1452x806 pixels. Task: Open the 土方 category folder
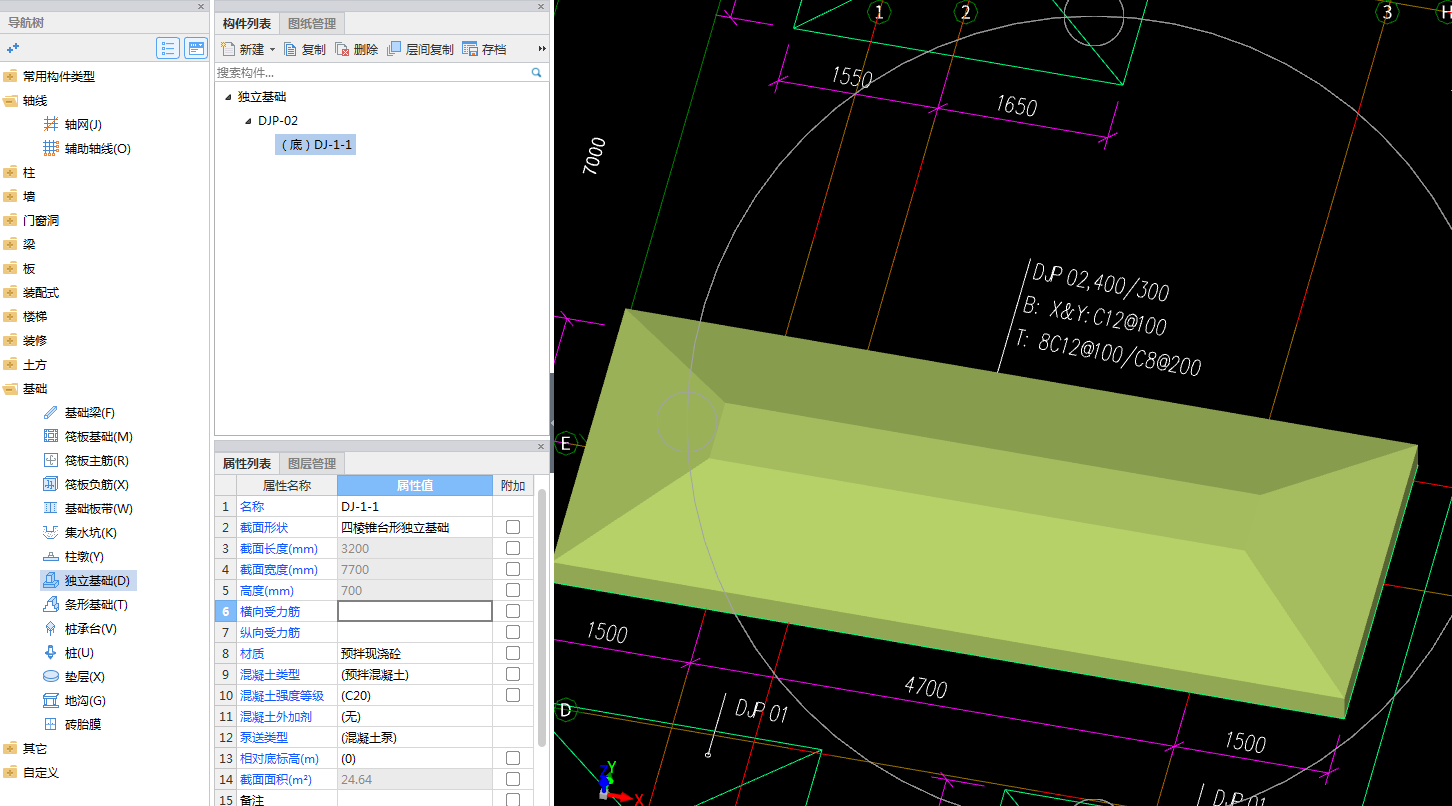coord(11,364)
